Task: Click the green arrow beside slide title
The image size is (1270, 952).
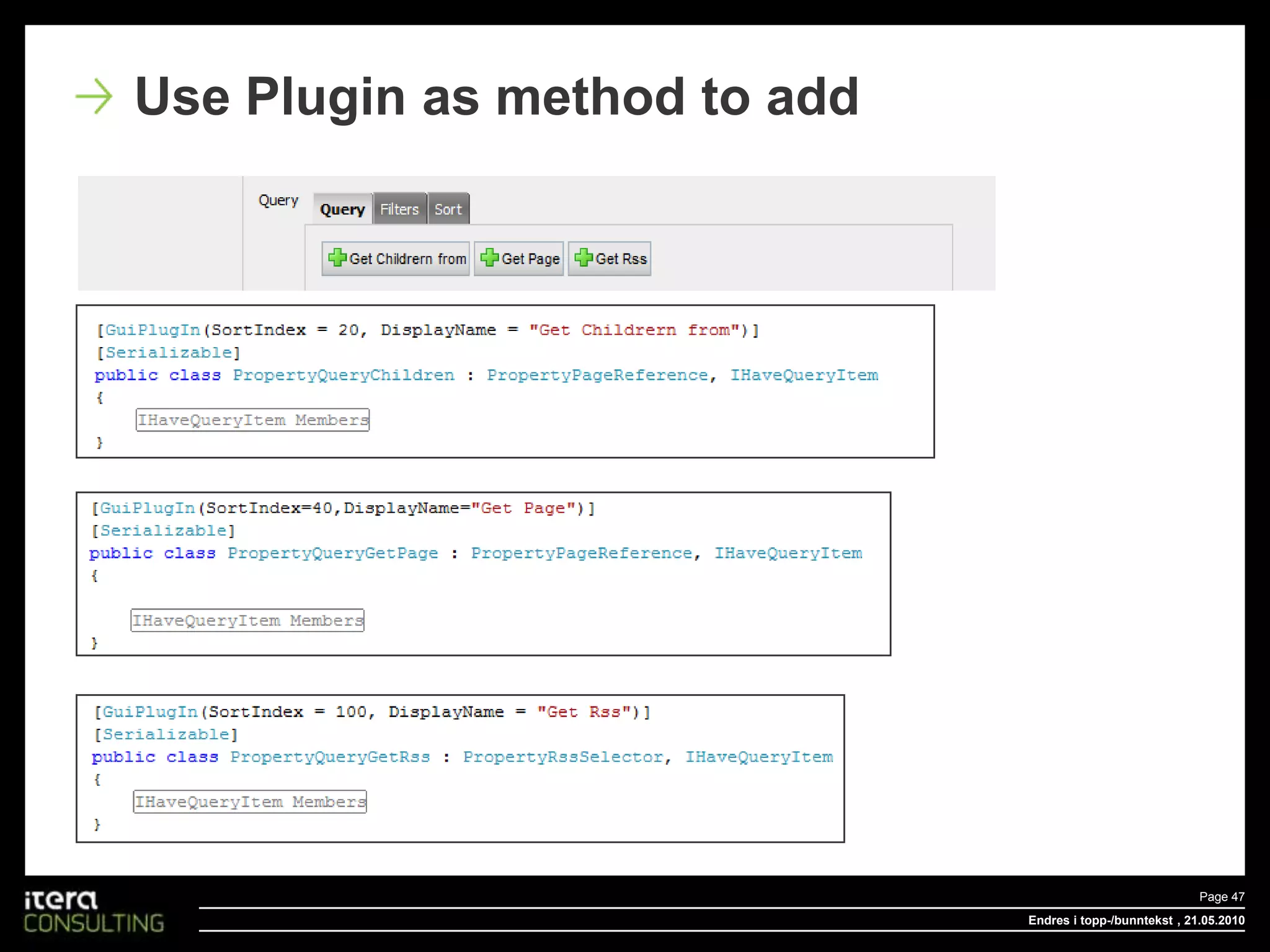Action: (94, 96)
